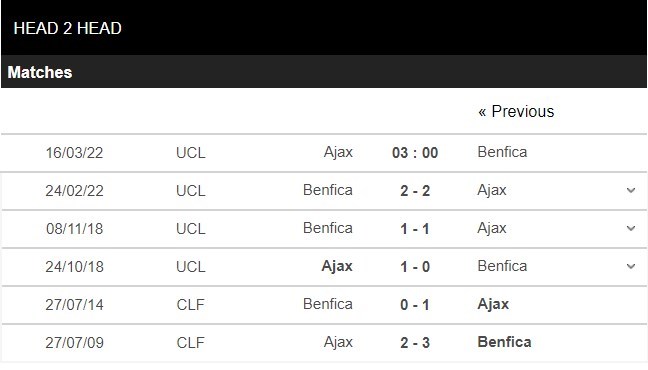The image size is (648, 370).
Task: Open the HEAD 2 HEAD section title
Action: click(67, 29)
